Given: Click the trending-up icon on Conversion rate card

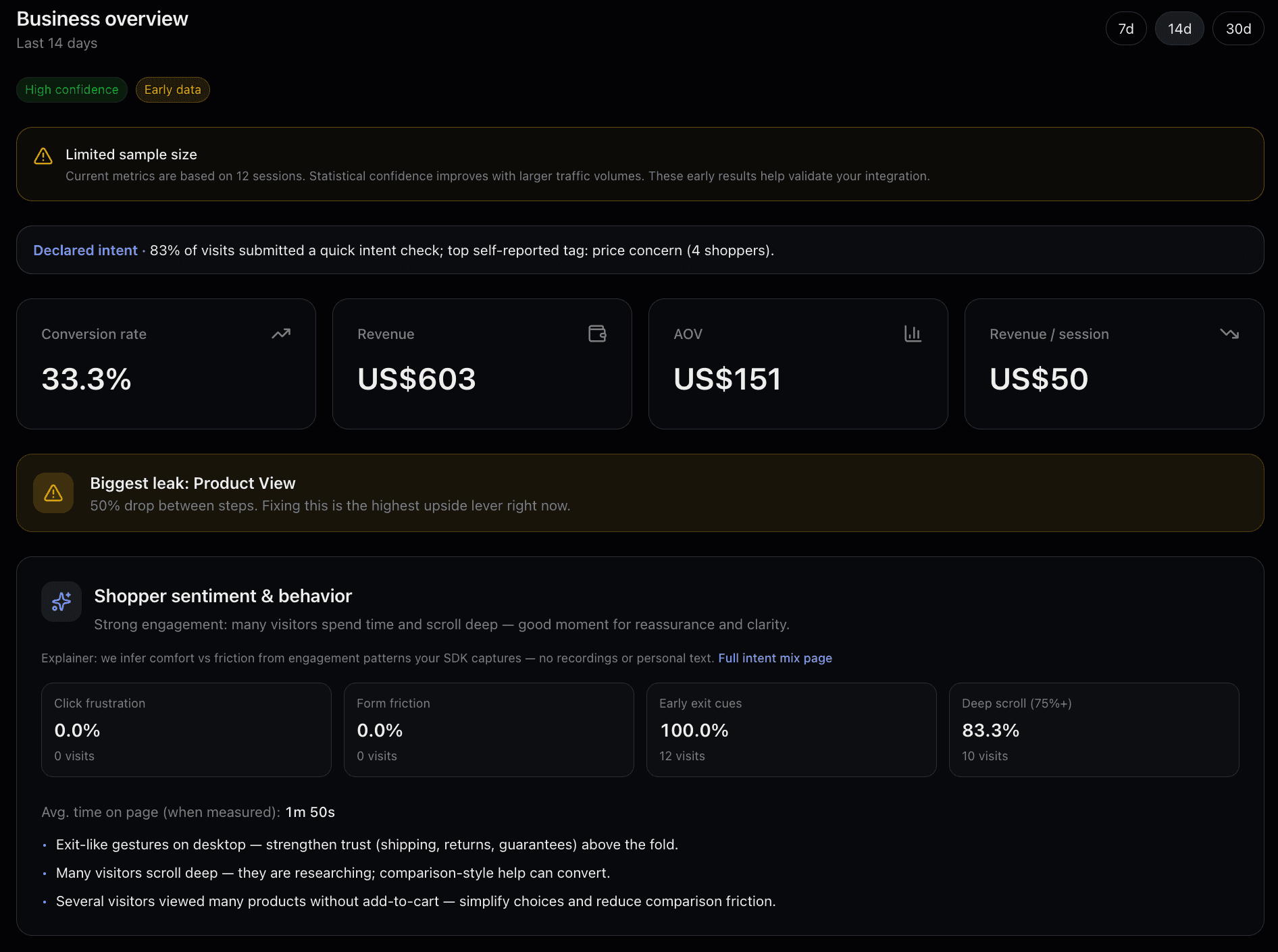Looking at the screenshot, I should [x=281, y=334].
